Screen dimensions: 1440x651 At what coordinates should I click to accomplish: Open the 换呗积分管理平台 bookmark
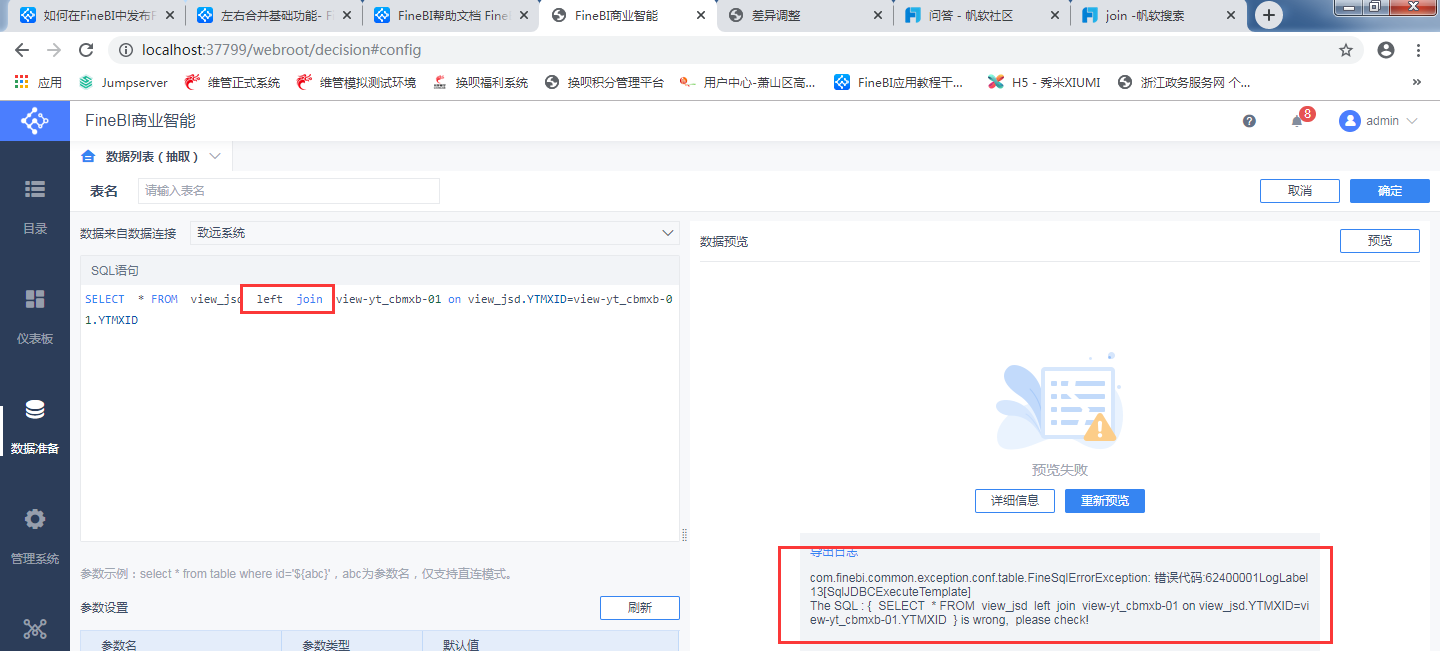pos(604,83)
